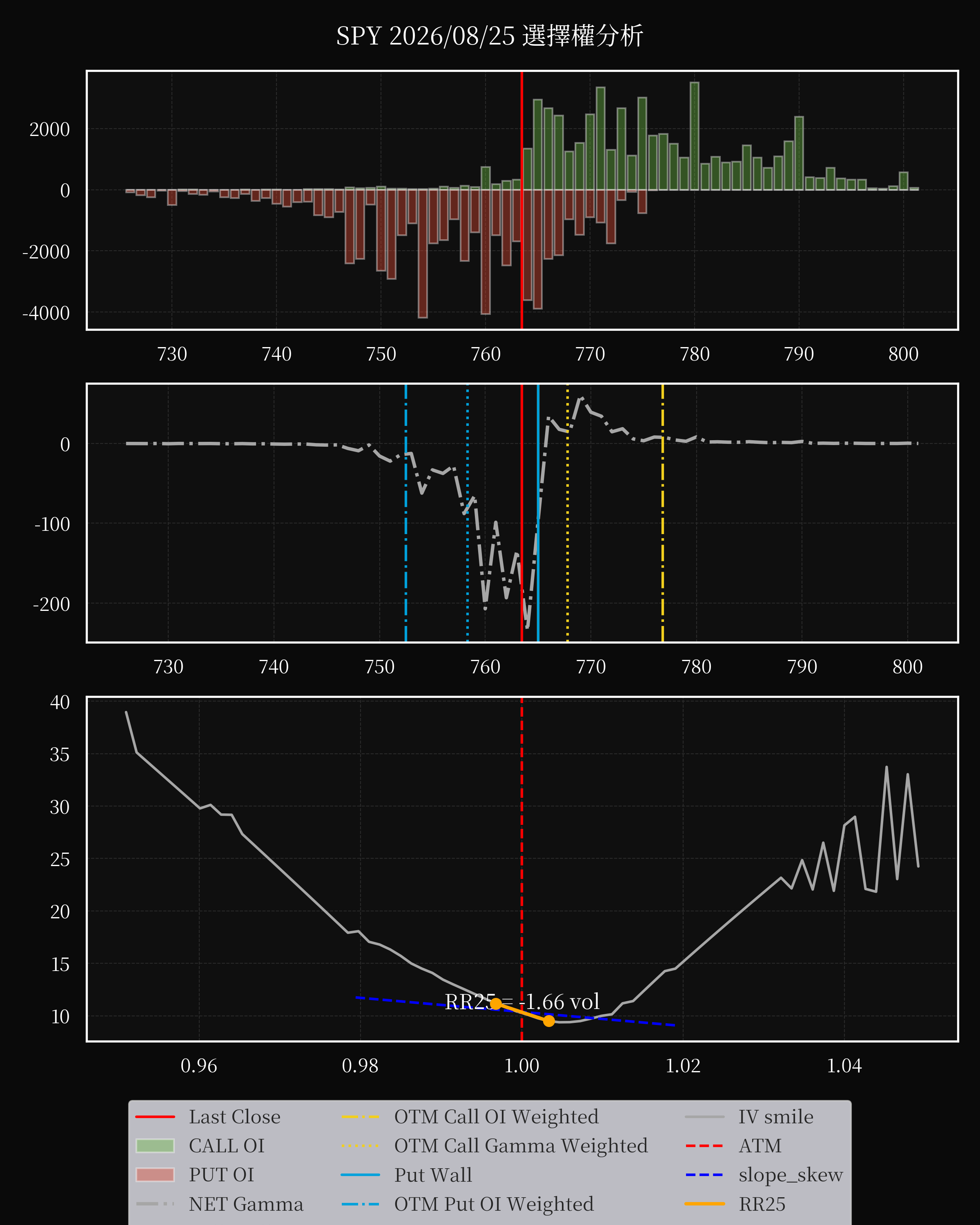Click the right orange RR25 marker dot
This screenshot has width=980, height=1225.
click(x=549, y=1021)
